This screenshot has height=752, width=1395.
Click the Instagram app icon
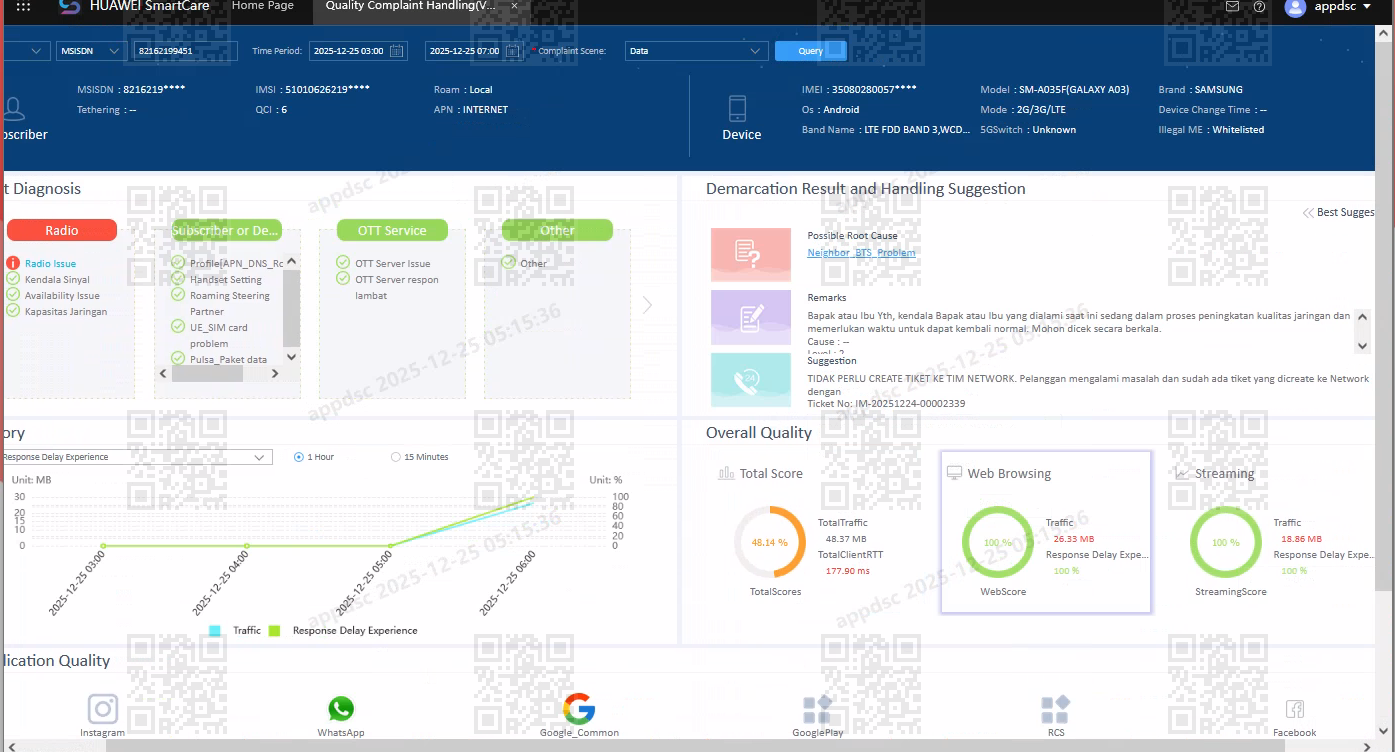(x=103, y=709)
